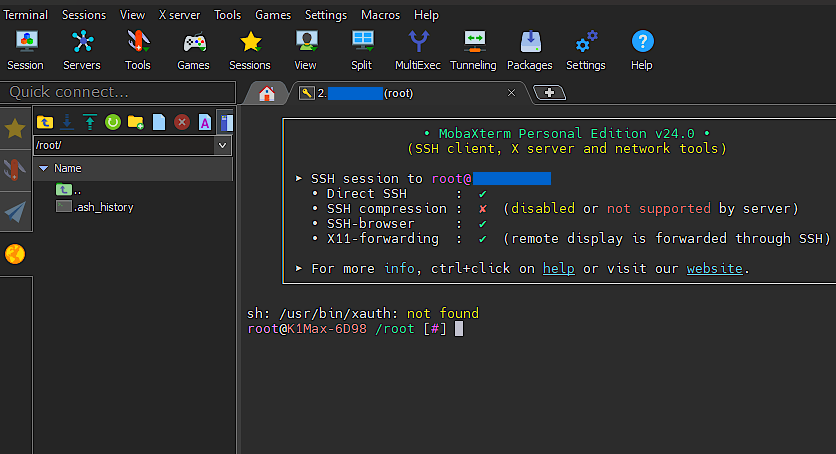This screenshot has height=454, width=836.
Task: Select the .ash_history file
Action: pos(95,207)
